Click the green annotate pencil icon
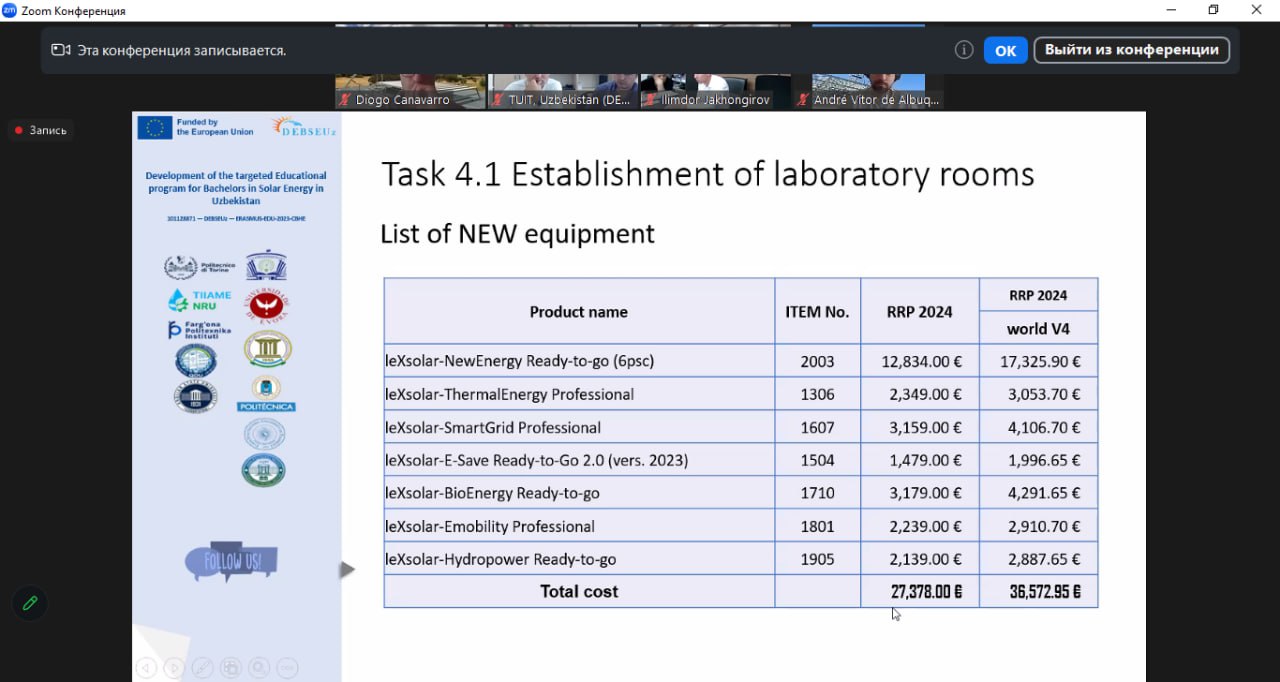 [30, 603]
